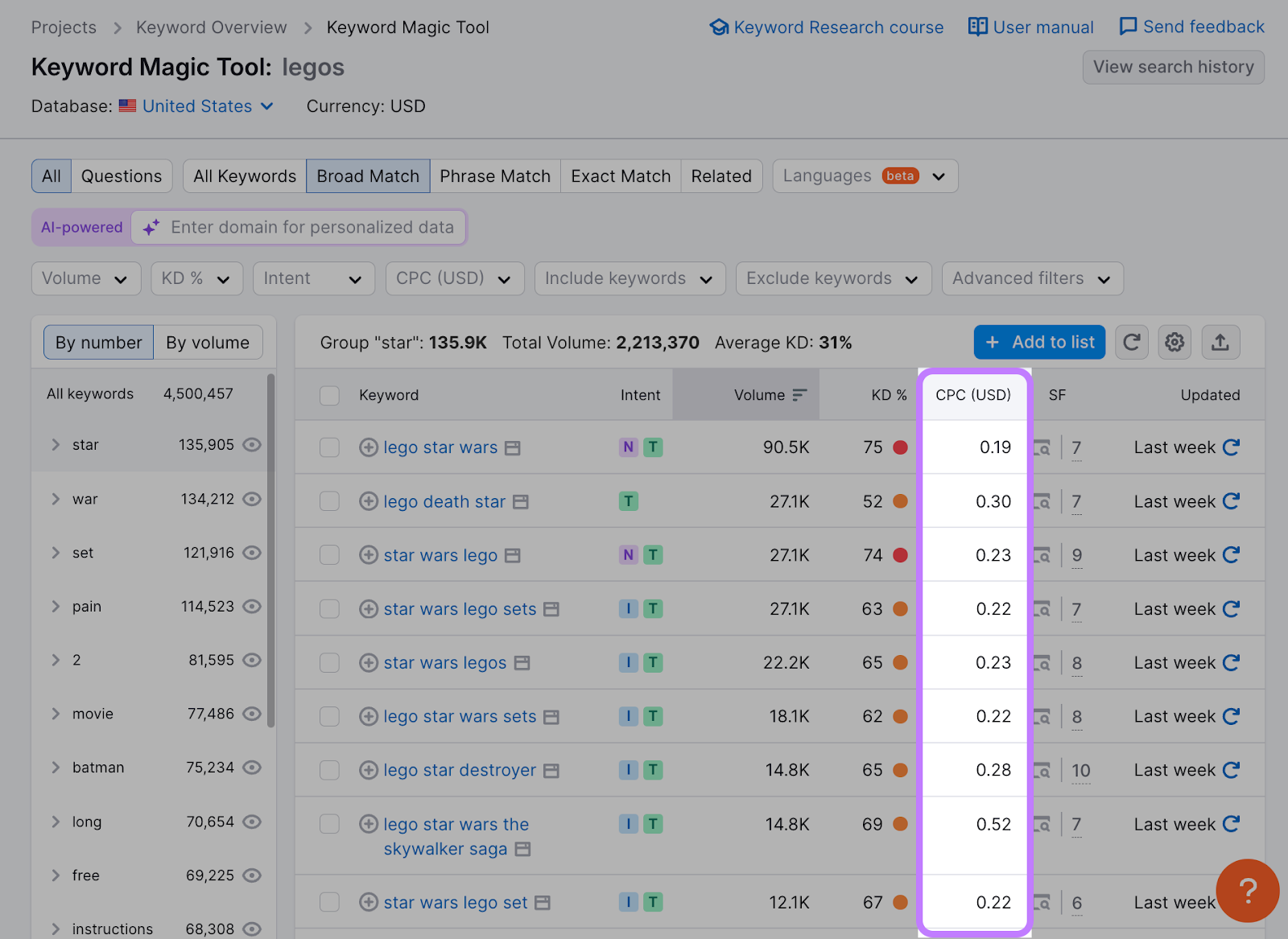Switch to the Phrase Match tab
Viewport: 1288px width, 939px height.
tap(494, 176)
